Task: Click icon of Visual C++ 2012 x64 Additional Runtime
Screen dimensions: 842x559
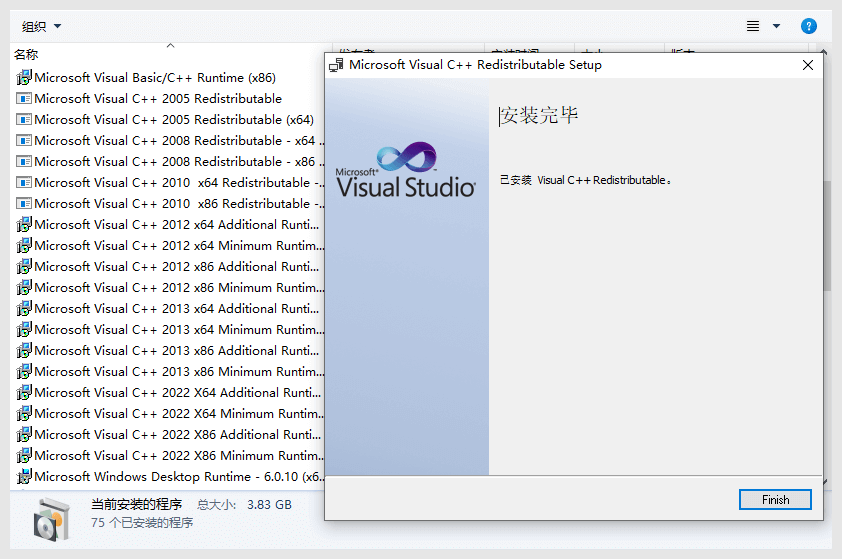Action: [24, 225]
